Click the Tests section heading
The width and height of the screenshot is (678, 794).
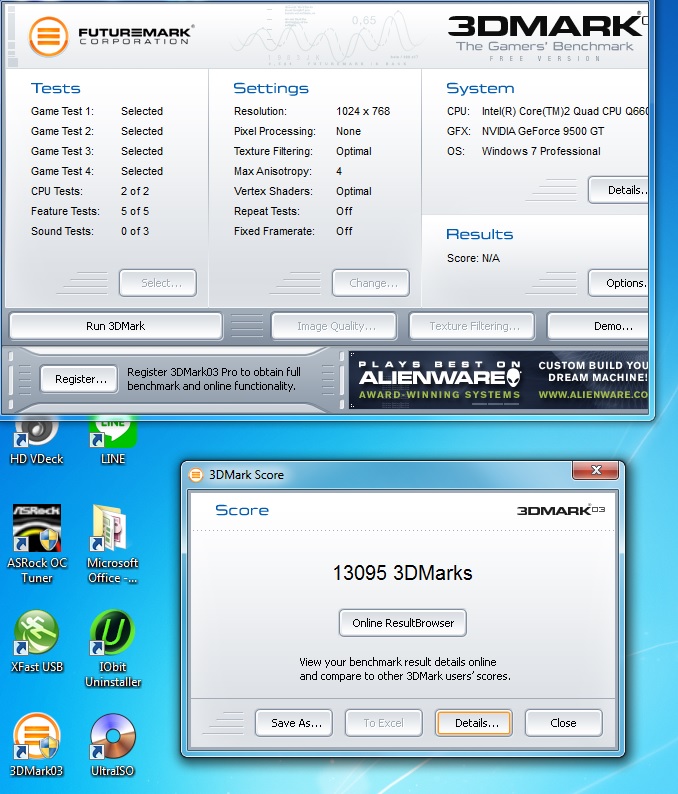click(x=56, y=88)
